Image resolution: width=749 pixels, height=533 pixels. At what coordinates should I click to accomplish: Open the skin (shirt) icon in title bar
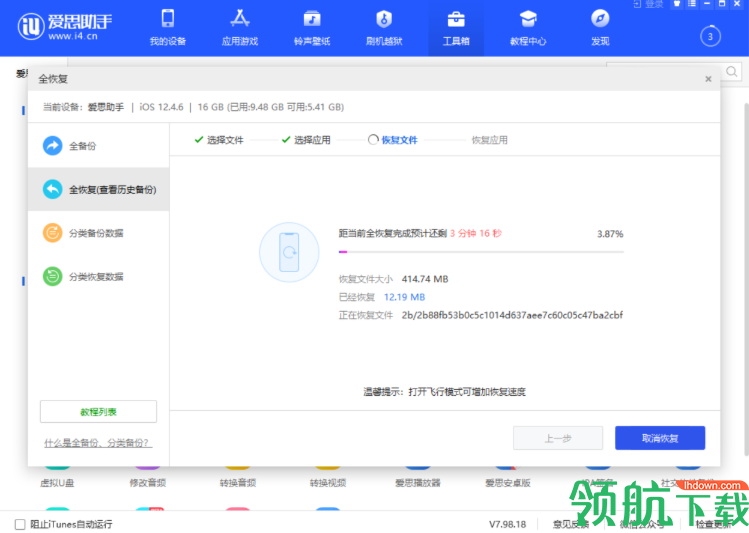pos(677,4)
